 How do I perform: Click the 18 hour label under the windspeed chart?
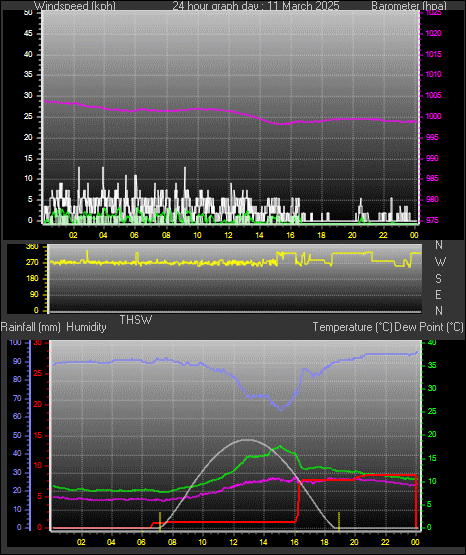point(321,235)
